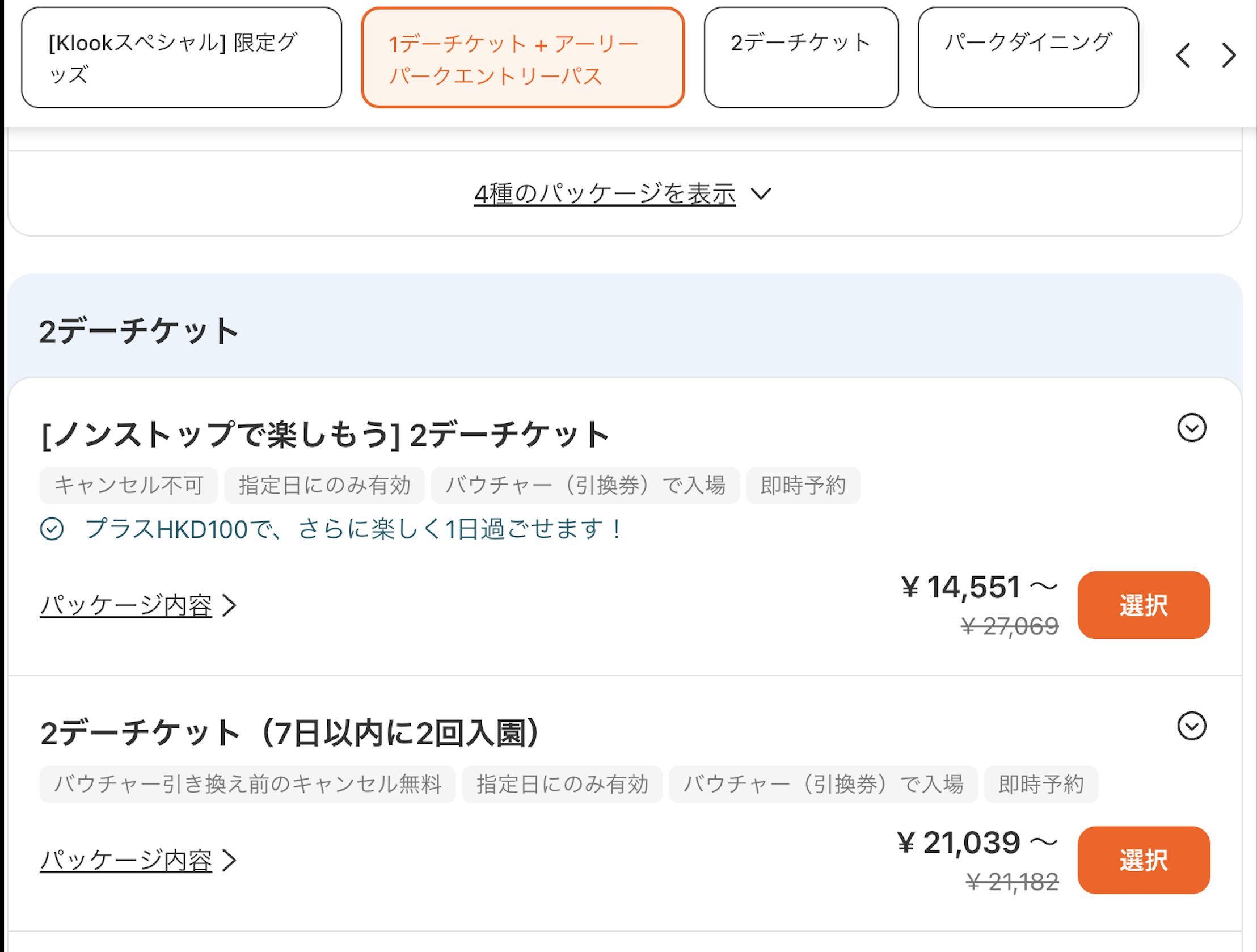Click the キャンセル不可 tag
The image size is (1257, 952).
[128, 486]
